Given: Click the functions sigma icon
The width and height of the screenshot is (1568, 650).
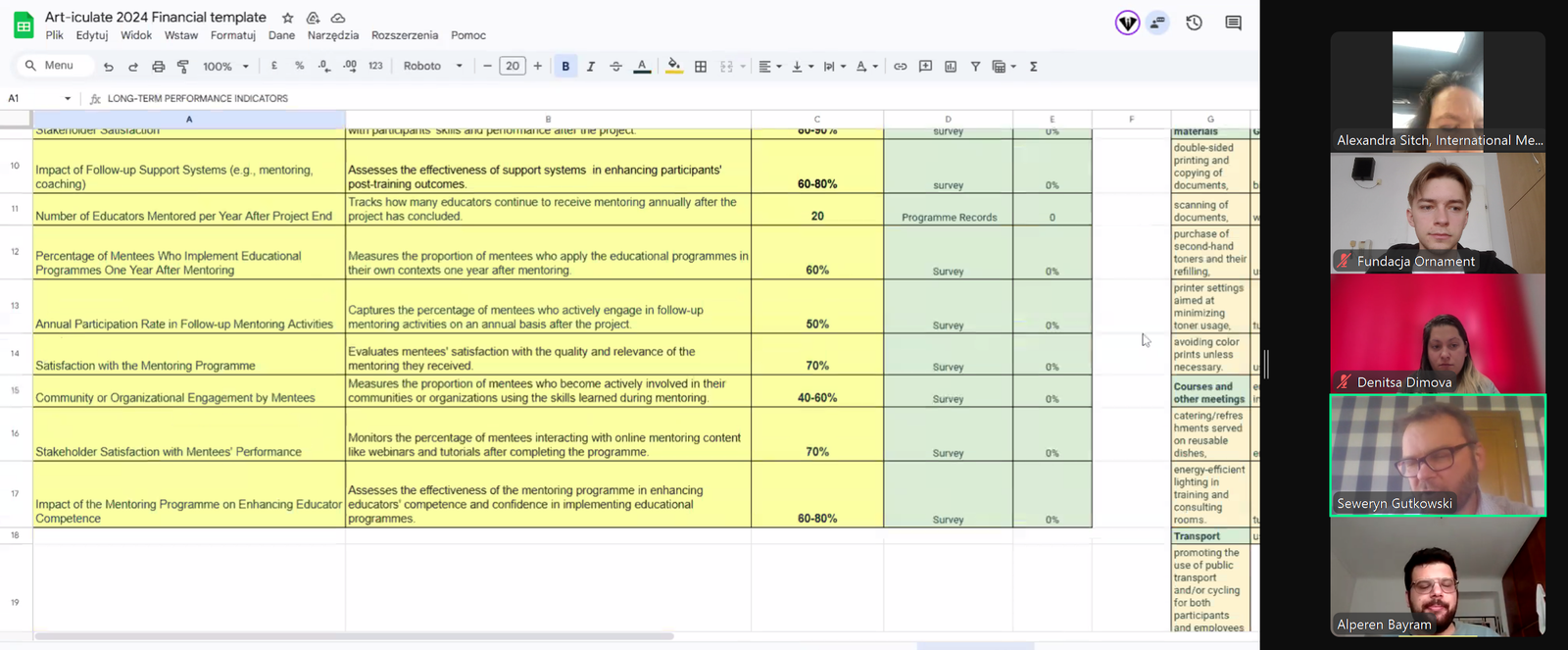Looking at the screenshot, I should point(1033,67).
